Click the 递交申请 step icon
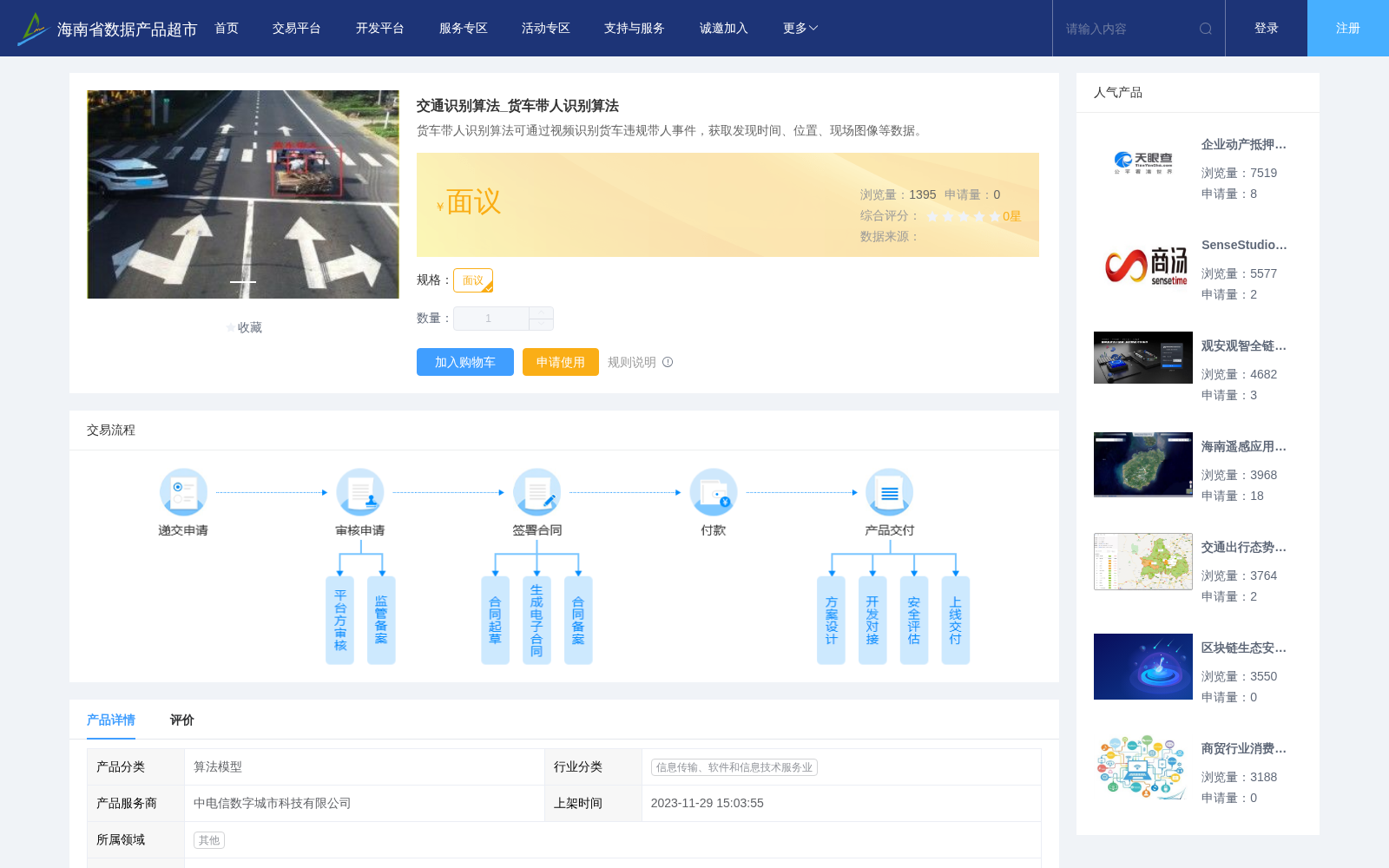 point(183,492)
